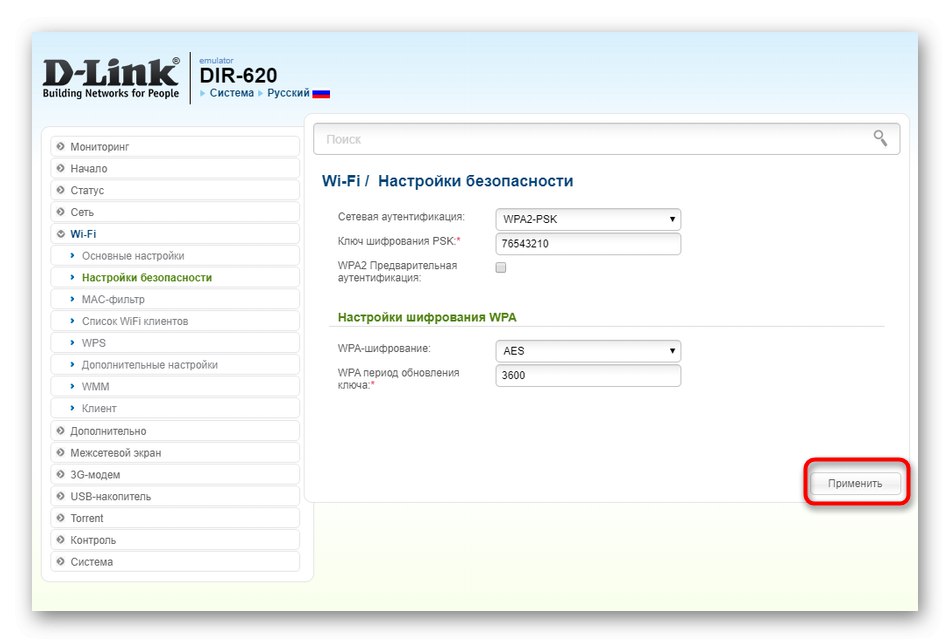Click the magnifier search icon
This screenshot has height=643, width=950.
point(880,138)
